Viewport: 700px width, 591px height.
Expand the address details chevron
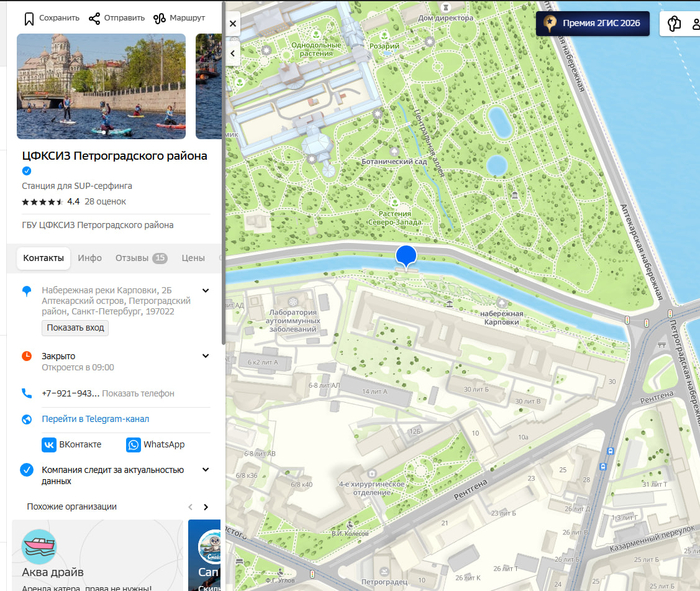tap(206, 290)
